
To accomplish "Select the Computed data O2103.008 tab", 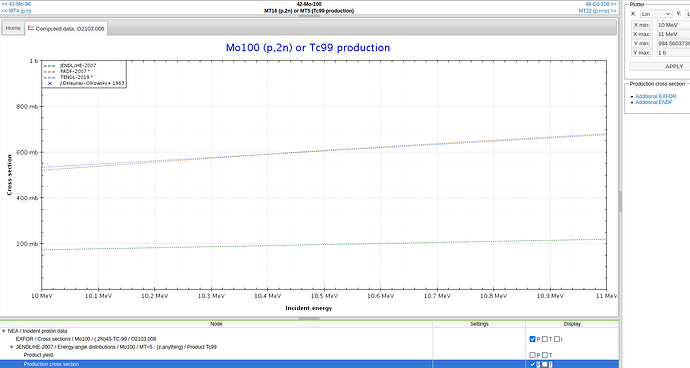I will [x=66, y=29].
